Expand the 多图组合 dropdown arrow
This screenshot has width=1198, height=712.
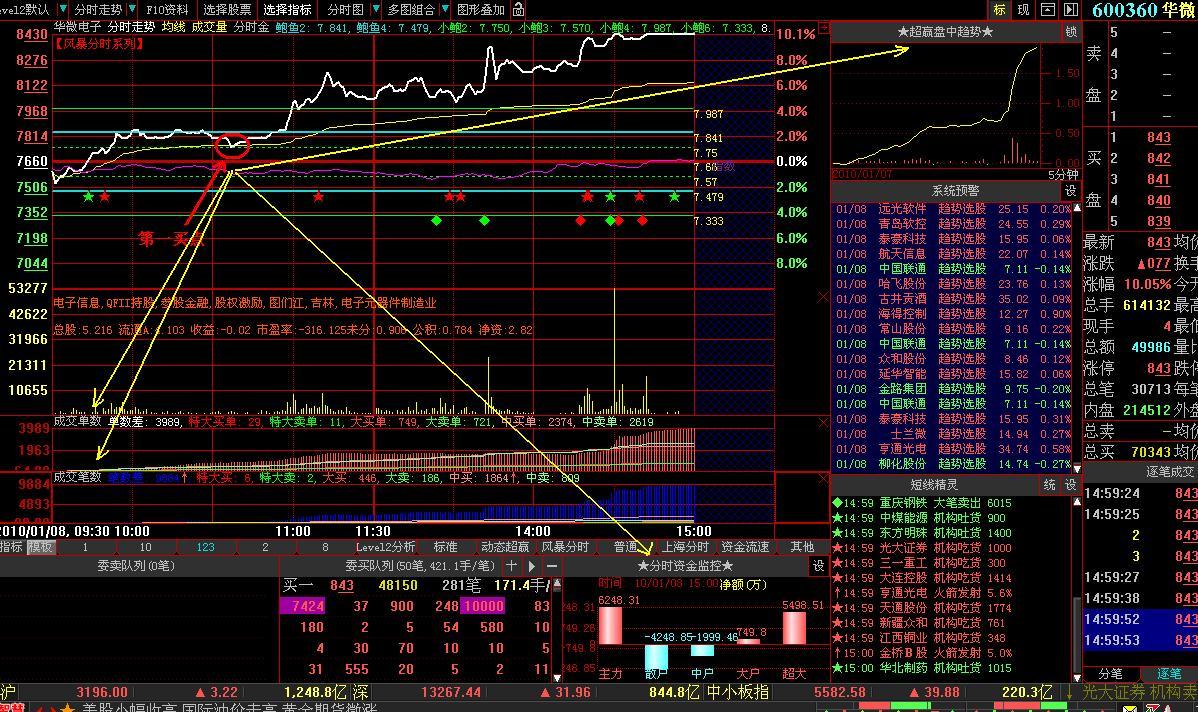click(443, 10)
